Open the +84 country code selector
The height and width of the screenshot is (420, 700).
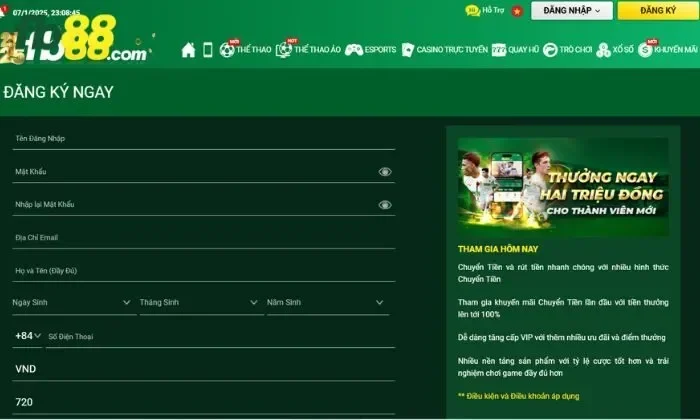pos(28,336)
